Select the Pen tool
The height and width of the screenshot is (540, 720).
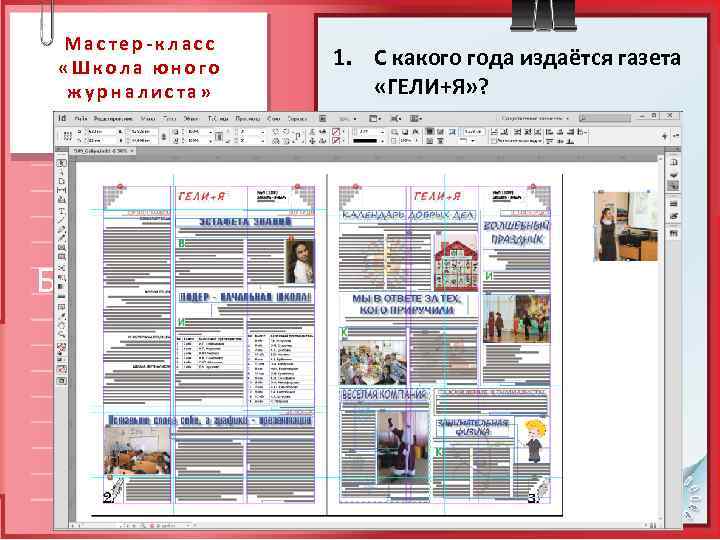pos(61,230)
